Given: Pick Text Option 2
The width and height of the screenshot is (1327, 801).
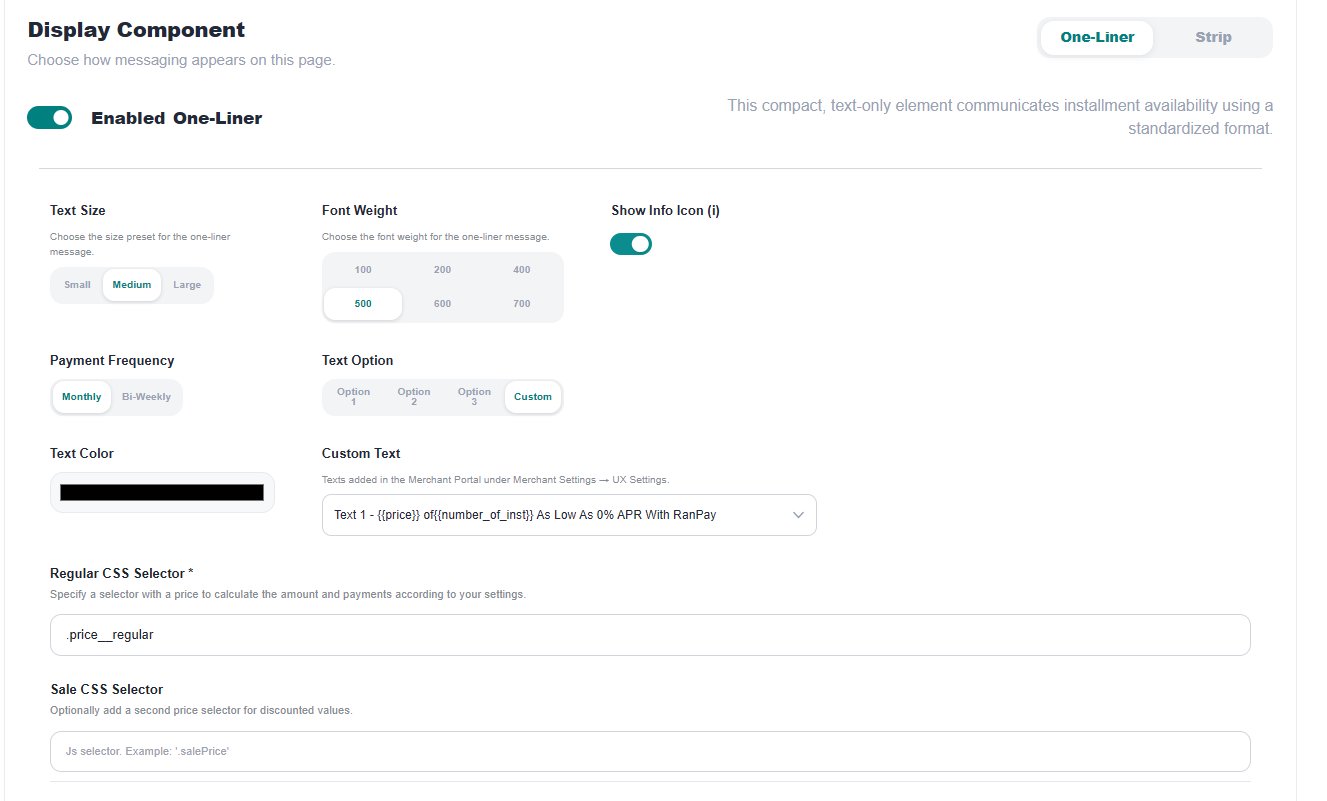Looking at the screenshot, I should [x=414, y=397].
